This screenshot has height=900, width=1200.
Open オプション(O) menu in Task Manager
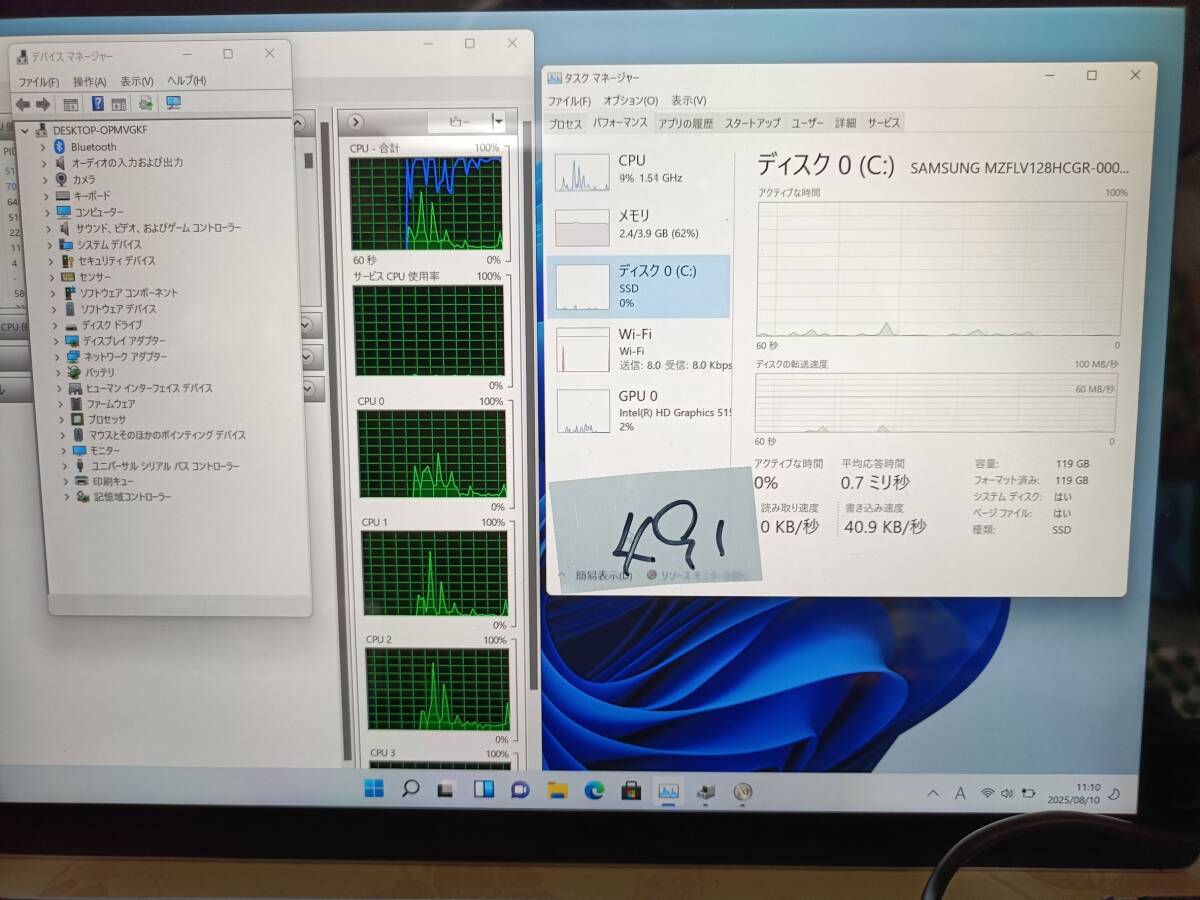click(x=631, y=101)
